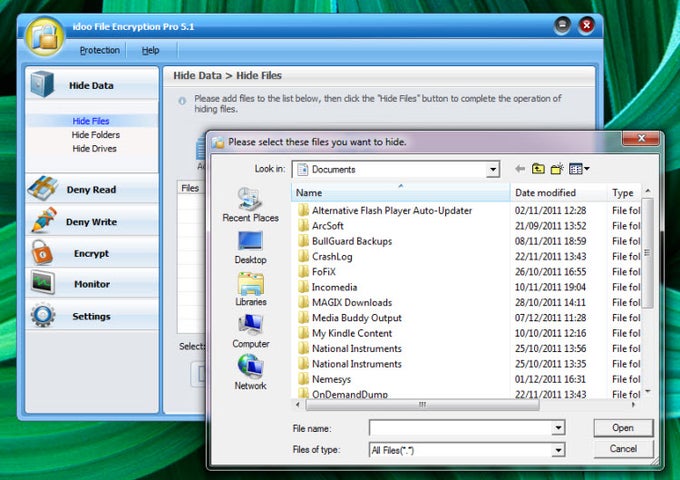The image size is (680, 480).
Task: Switch to the Deny Write section
Action: coord(92,221)
